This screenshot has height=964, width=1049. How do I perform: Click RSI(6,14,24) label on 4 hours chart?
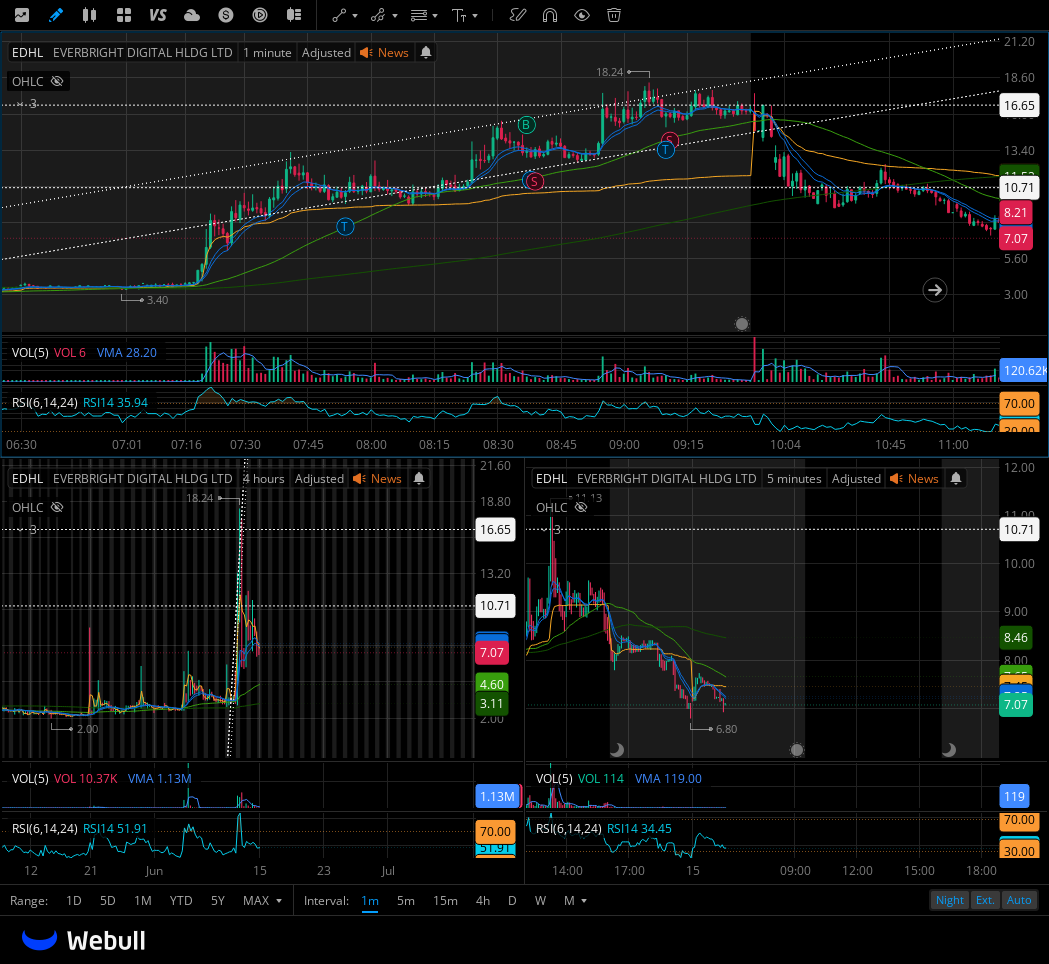point(45,828)
